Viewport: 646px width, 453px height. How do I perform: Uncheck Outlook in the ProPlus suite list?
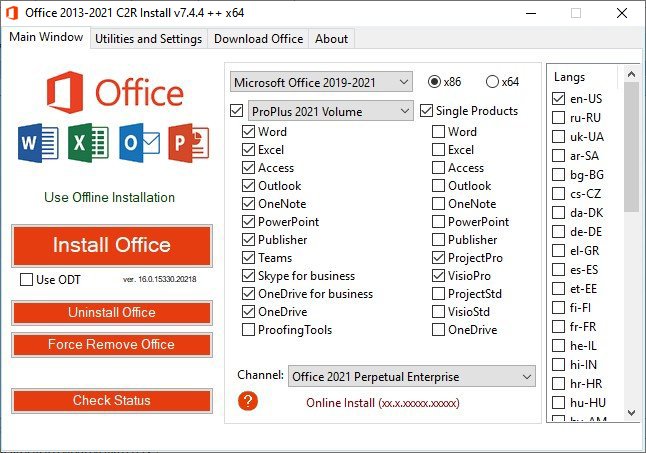point(248,185)
